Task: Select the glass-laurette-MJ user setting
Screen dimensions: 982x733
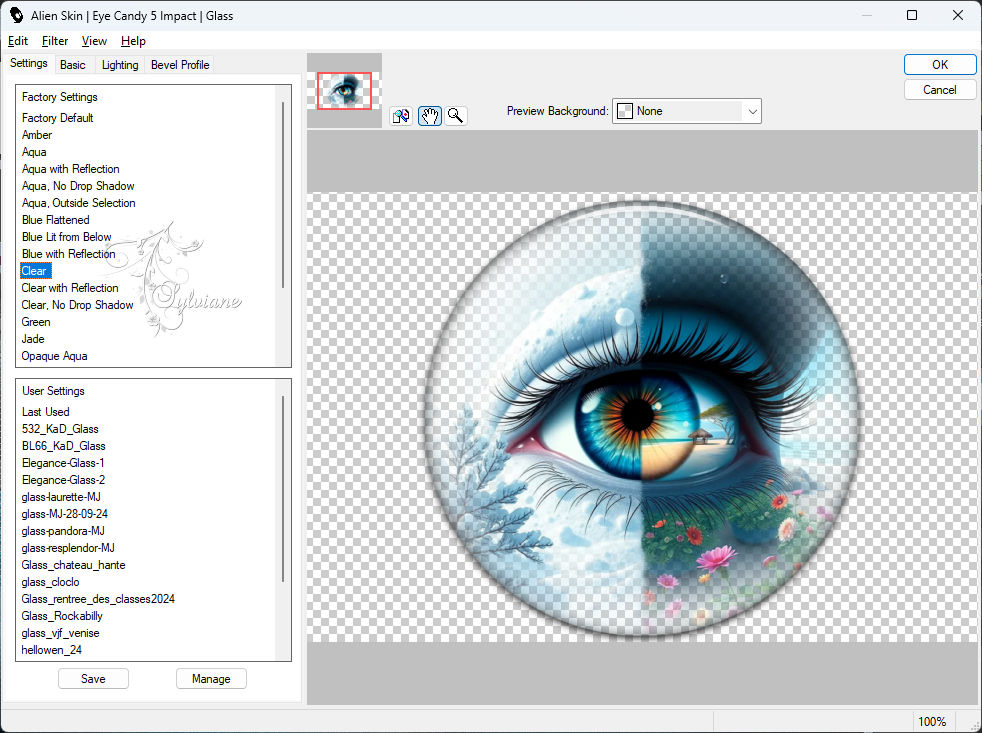Action: (x=60, y=496)
